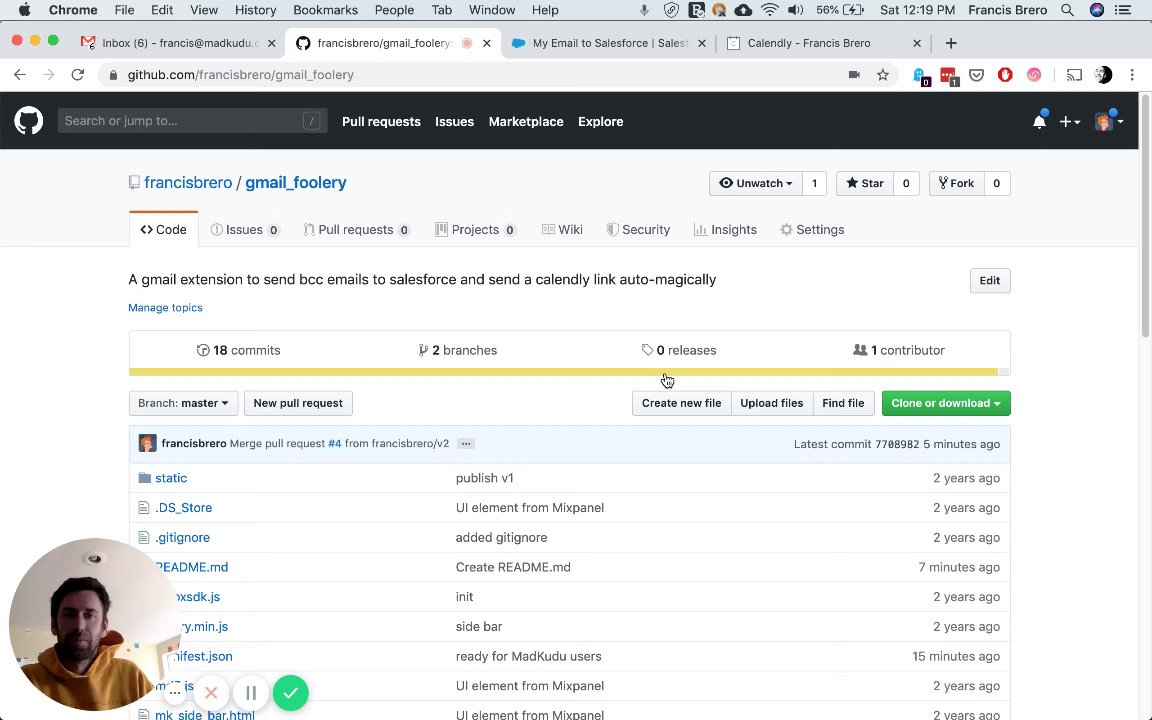Open Chrome Bookmarks menu
Viewport: 1152px width, 720px height.
(x=325, y=10)
